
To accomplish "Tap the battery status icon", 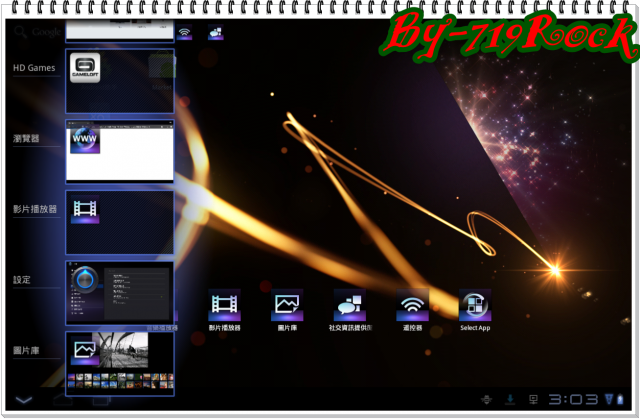I will click(620, 399).
